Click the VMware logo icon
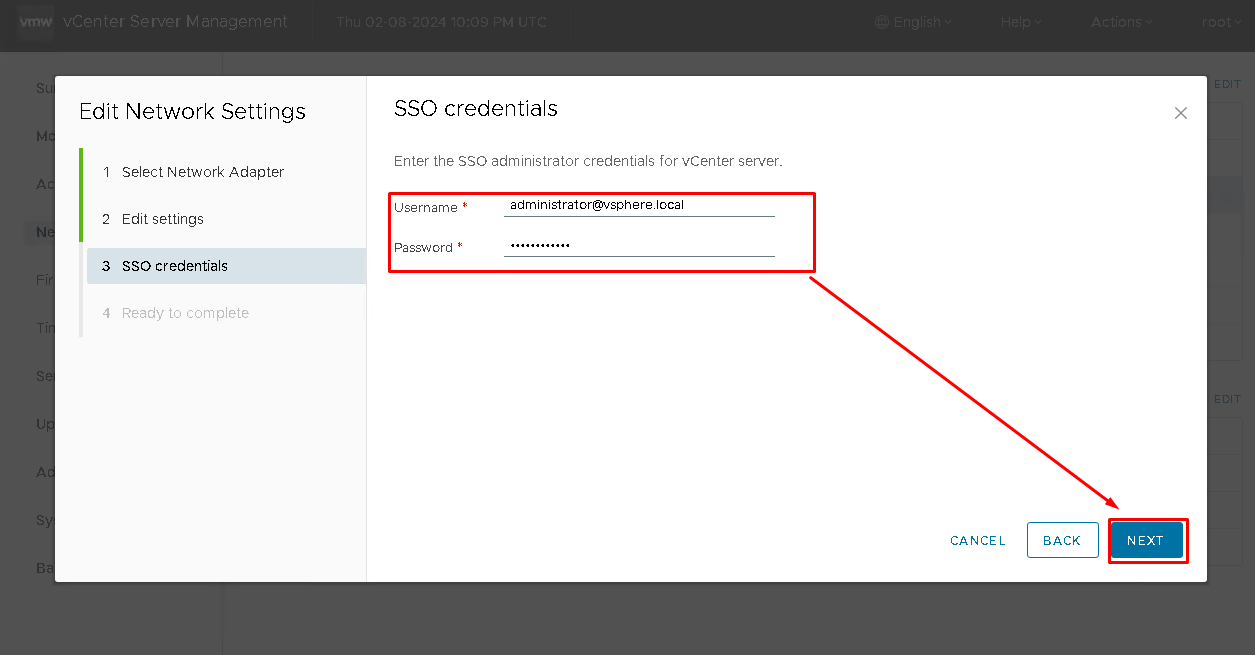The height and width of the screenshot is (655, 1255). [x=36, y=21]
